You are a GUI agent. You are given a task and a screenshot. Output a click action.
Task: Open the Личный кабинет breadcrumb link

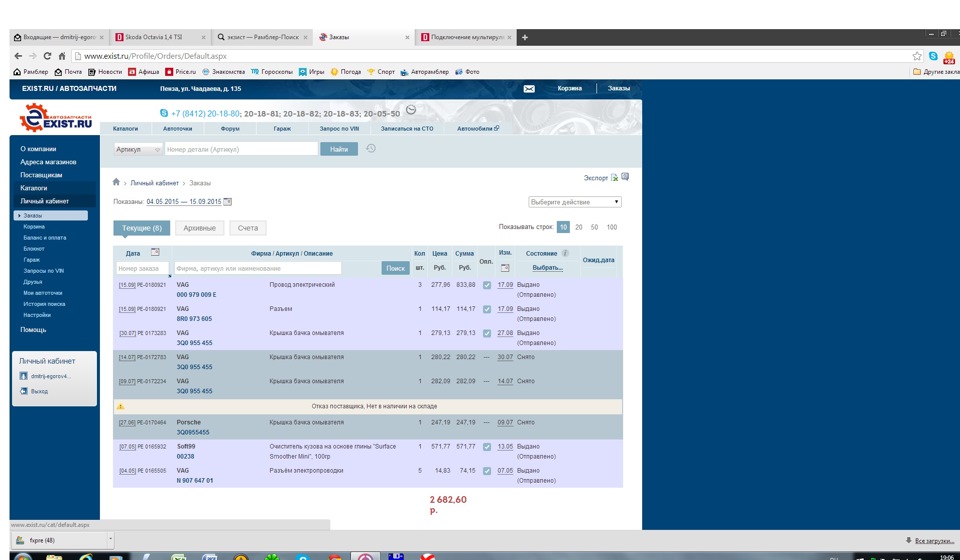[x=154, y=183]
